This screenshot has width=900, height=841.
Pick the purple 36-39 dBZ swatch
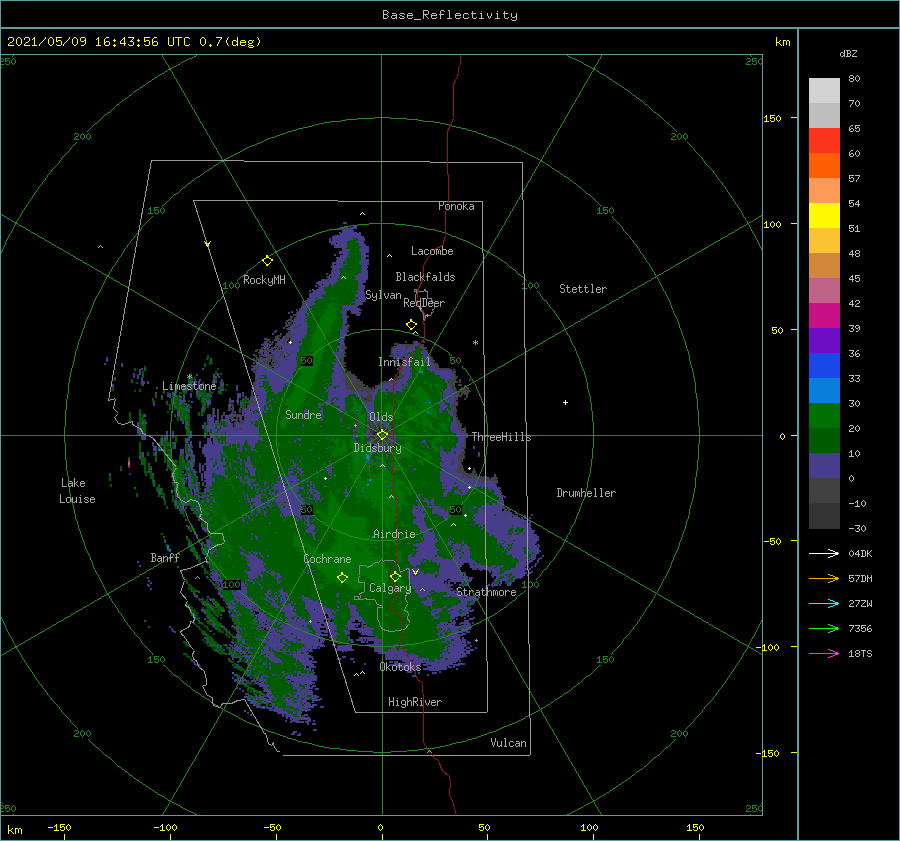pos(824,341)
